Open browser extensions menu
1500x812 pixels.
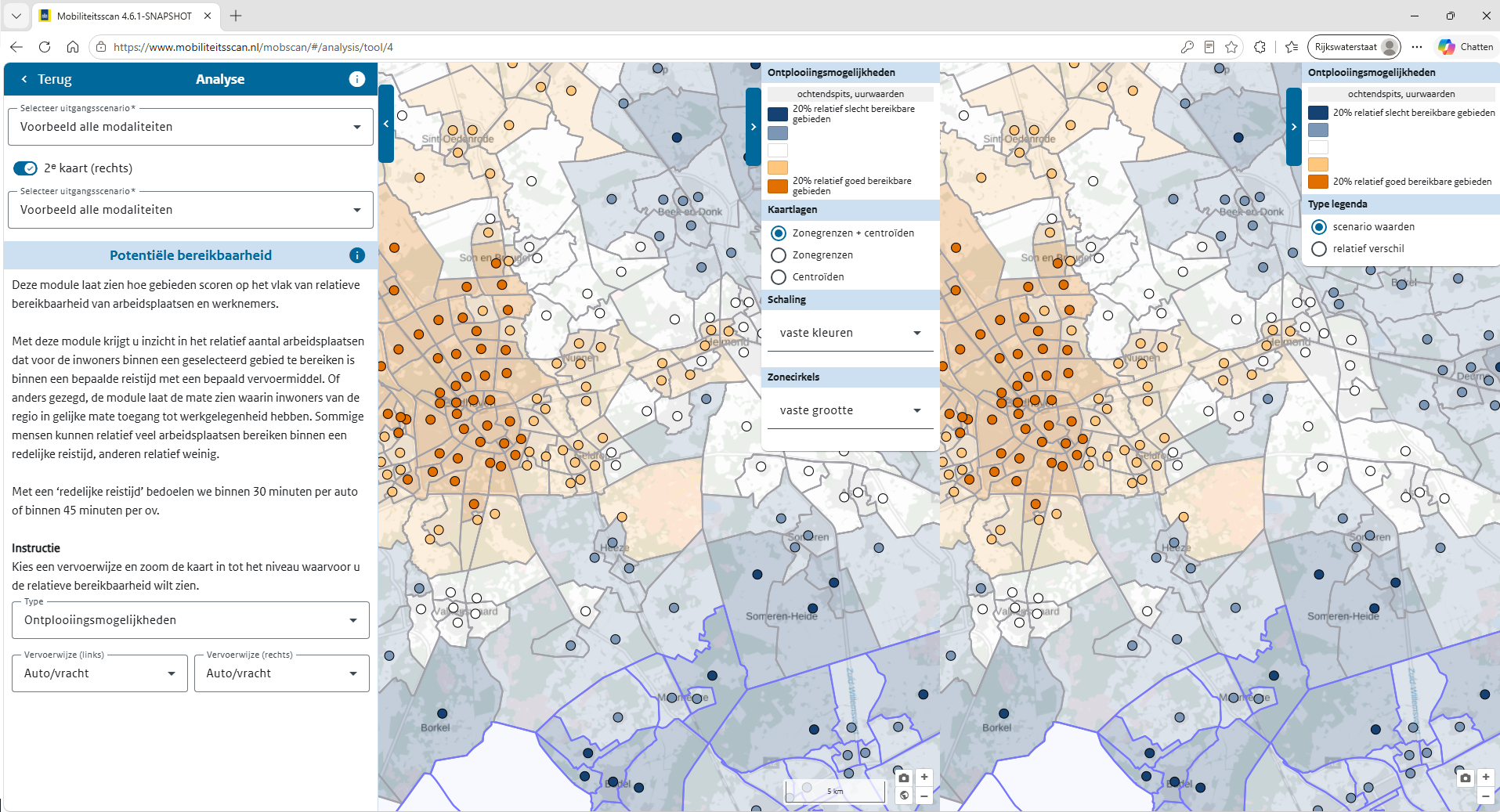coord(1260,47)
